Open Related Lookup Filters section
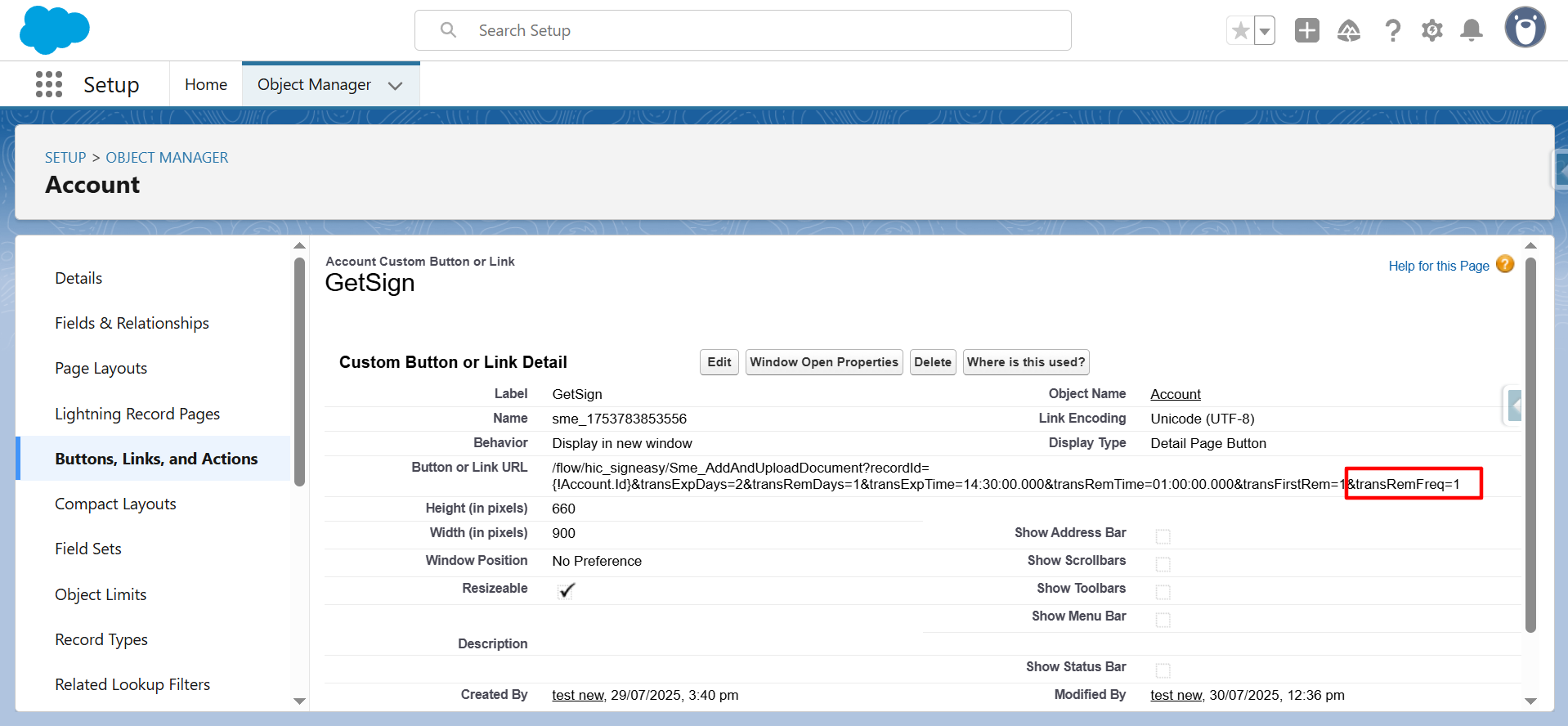1568x726 pixels. click(x=132, y=684)
